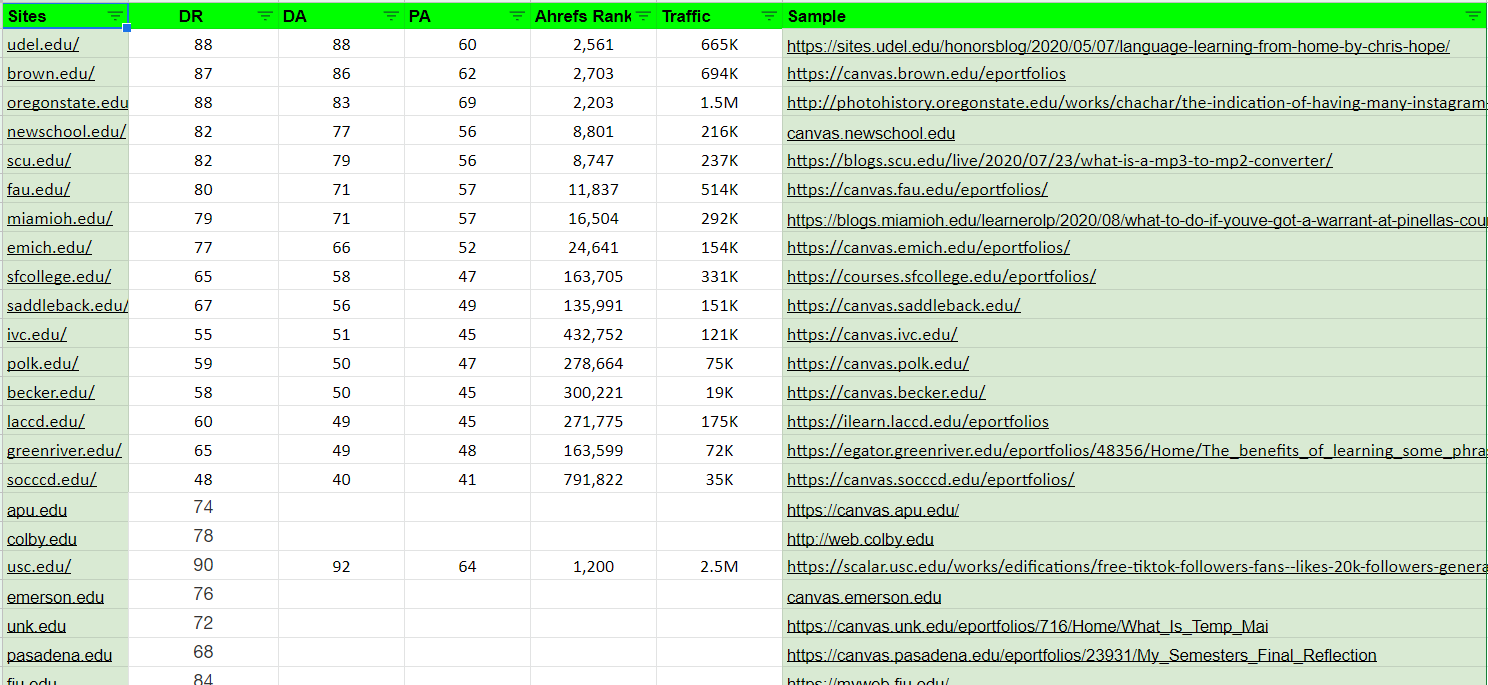Open the scalar.usc.edu tiktok sample link
Screen dimensions: 1488x685
coord(1137,567)
